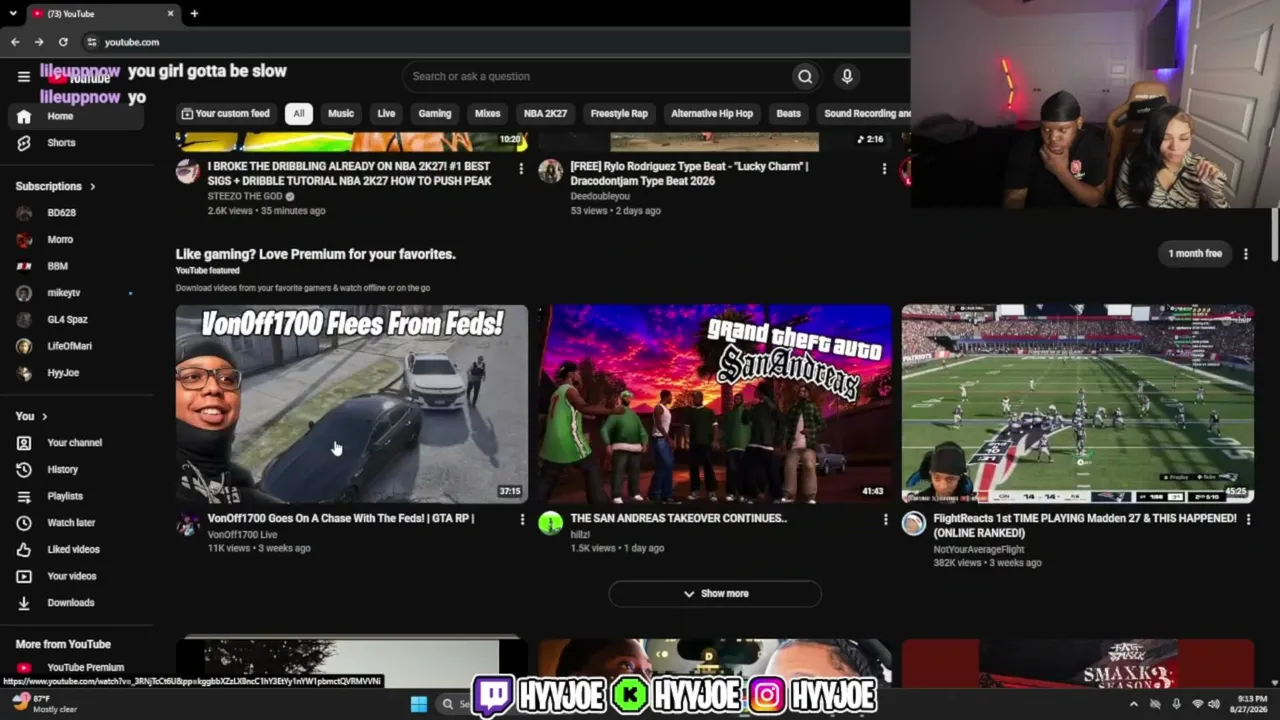Expand the Subscriptions section
This screenshot has width=1280, height=720.
pos(56,186)
